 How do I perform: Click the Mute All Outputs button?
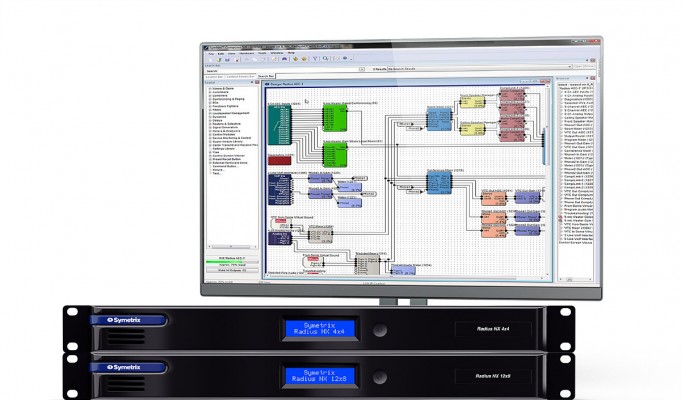point(232,270)
